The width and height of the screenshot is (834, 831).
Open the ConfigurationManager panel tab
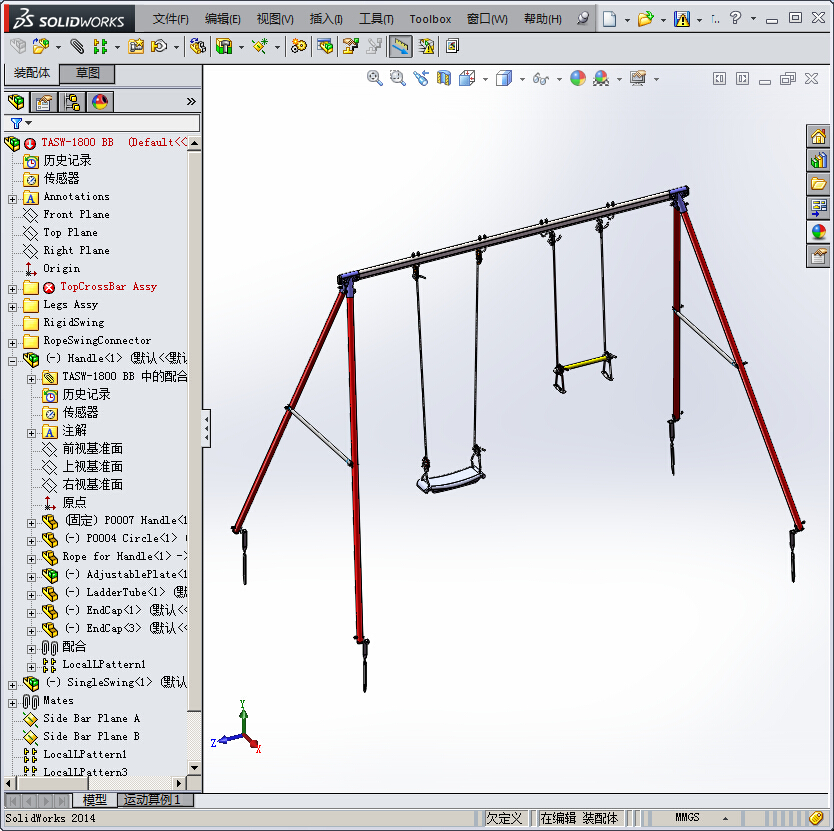(x=72, y=101)
